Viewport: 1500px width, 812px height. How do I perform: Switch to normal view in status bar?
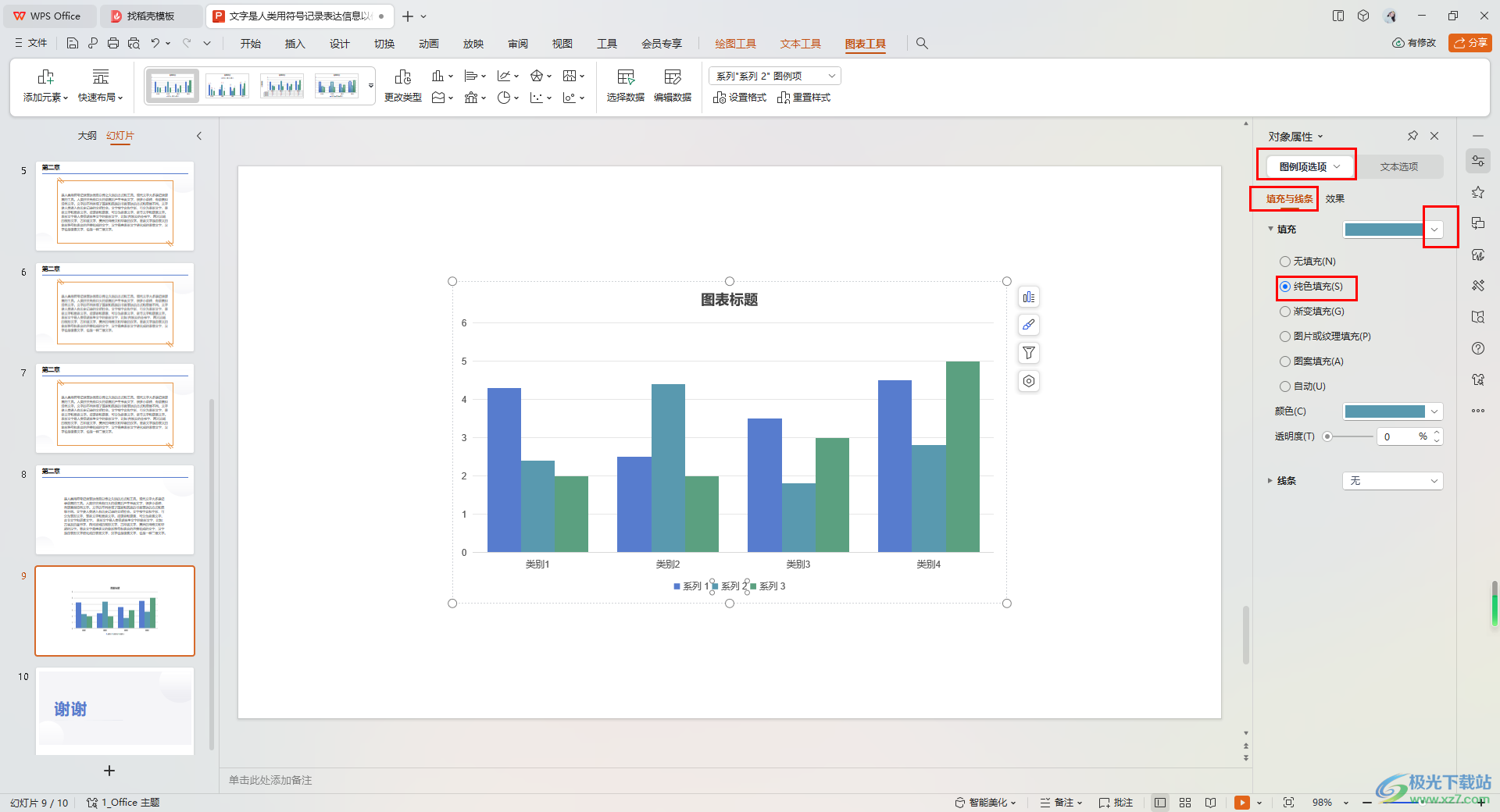(1160, 803)
